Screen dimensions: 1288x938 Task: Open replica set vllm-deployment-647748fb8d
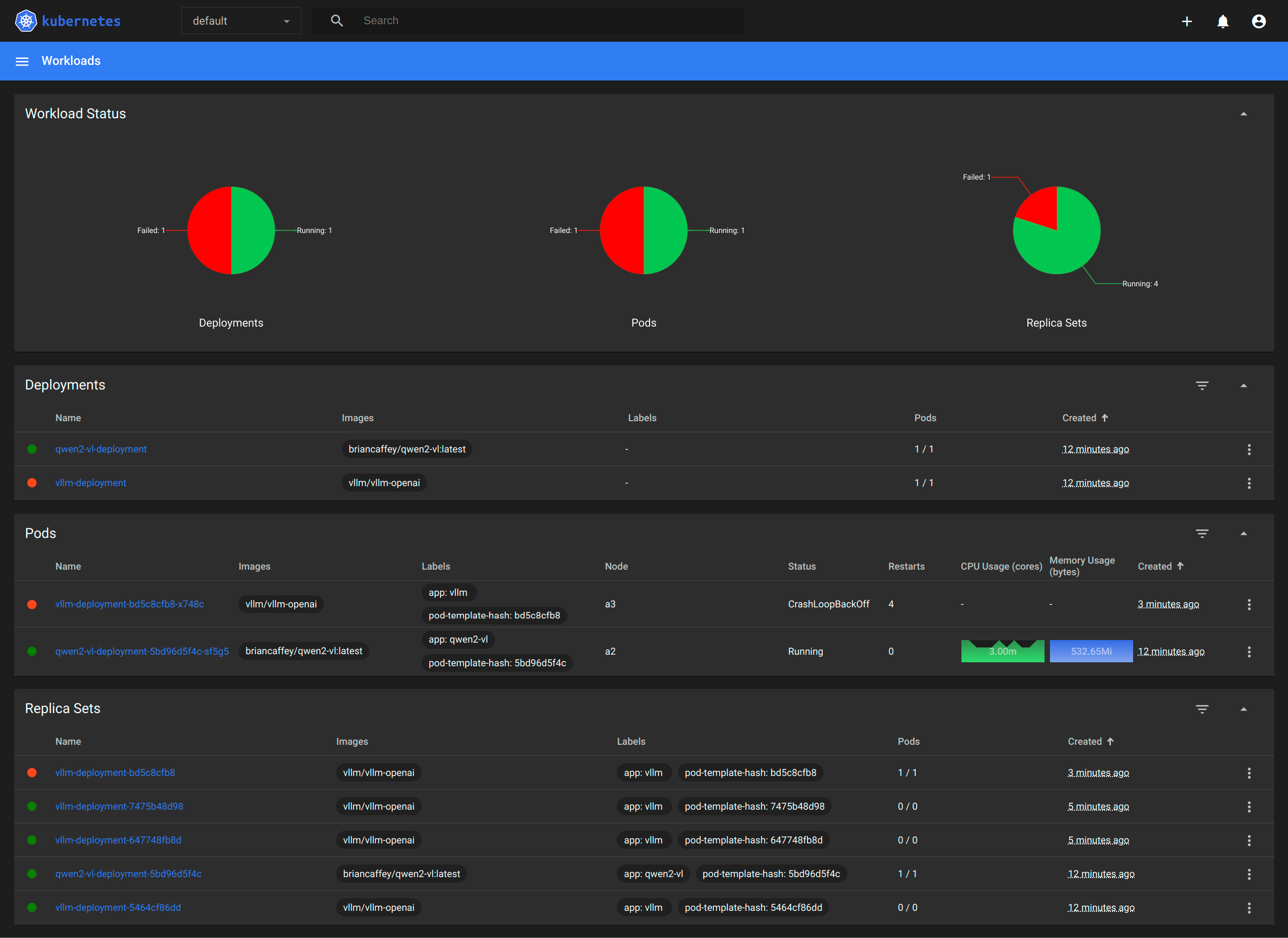(118, 840)
